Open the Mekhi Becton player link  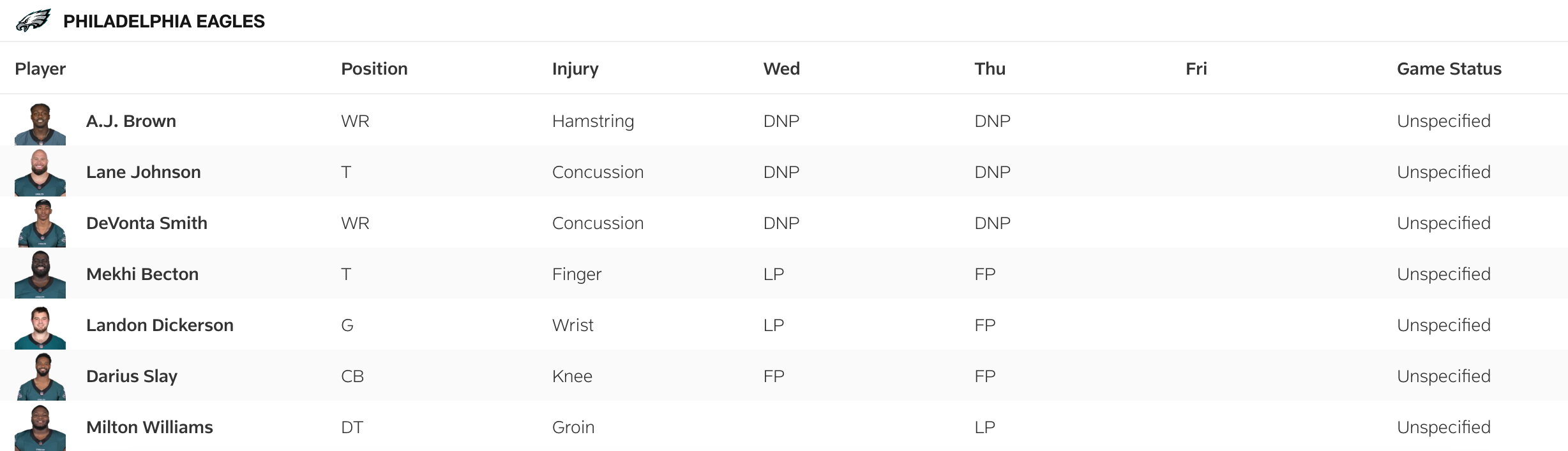[x=142, y=274]
